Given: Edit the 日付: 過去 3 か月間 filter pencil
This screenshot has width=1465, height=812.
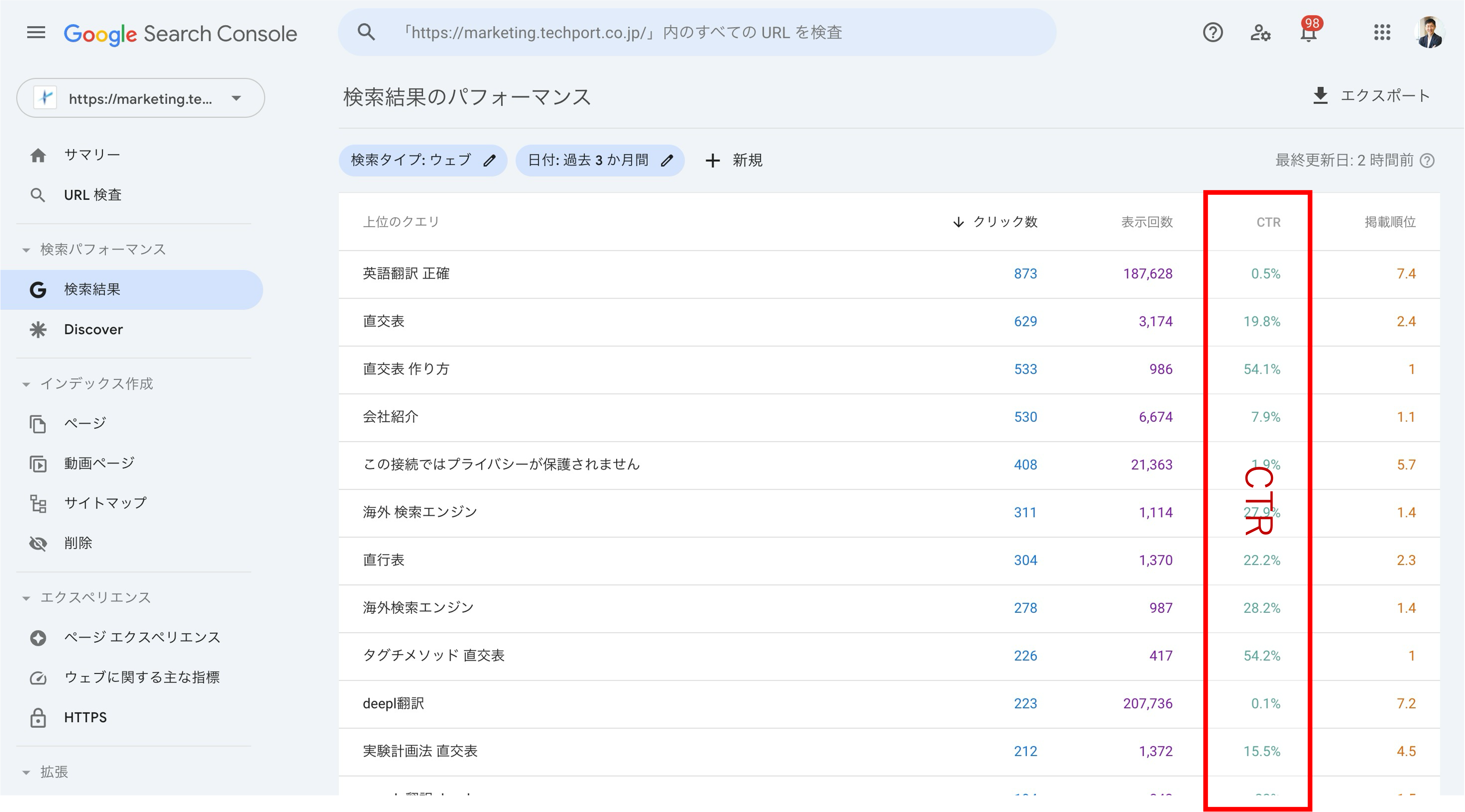Looking at the screenshot, I should pyautogui.click(x=667, y=161).
